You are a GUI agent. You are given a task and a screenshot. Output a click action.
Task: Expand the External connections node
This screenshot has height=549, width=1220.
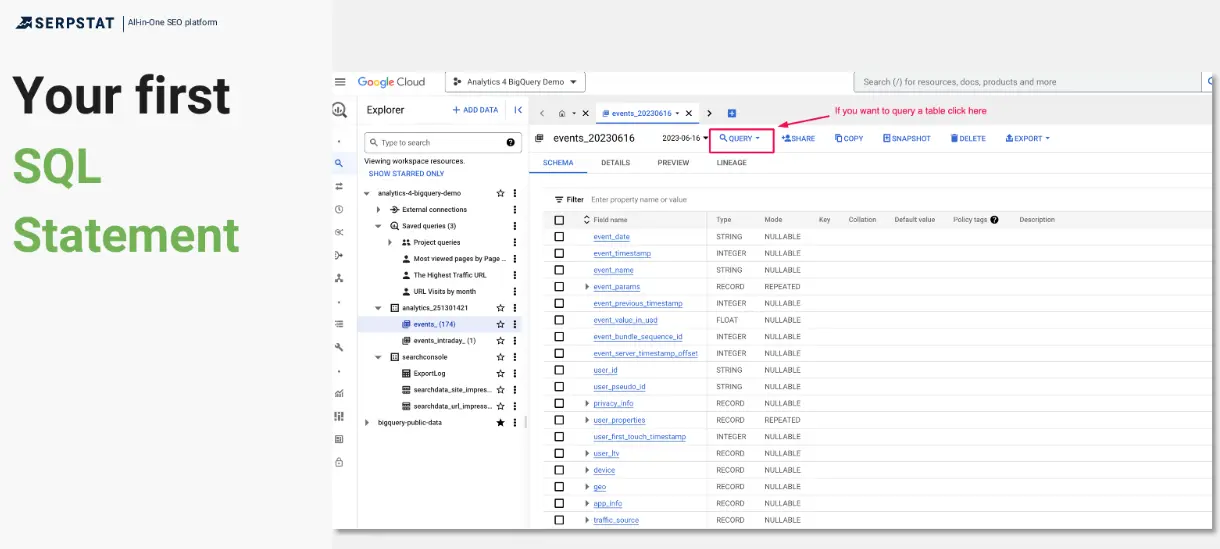tap(378, 210)
